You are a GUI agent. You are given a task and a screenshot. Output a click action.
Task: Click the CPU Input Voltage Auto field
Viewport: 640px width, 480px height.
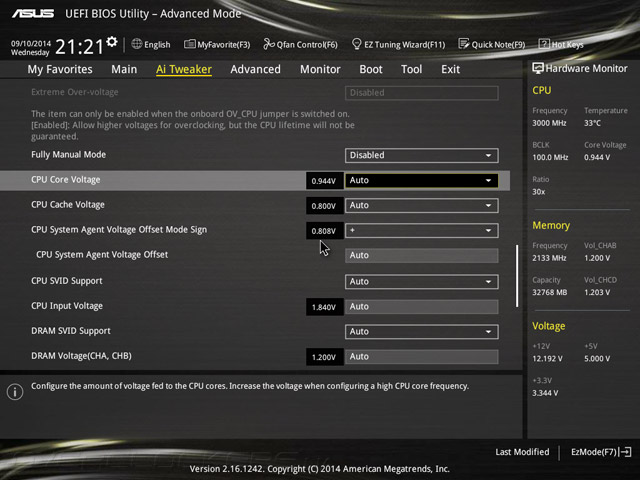tap(422, 307)
